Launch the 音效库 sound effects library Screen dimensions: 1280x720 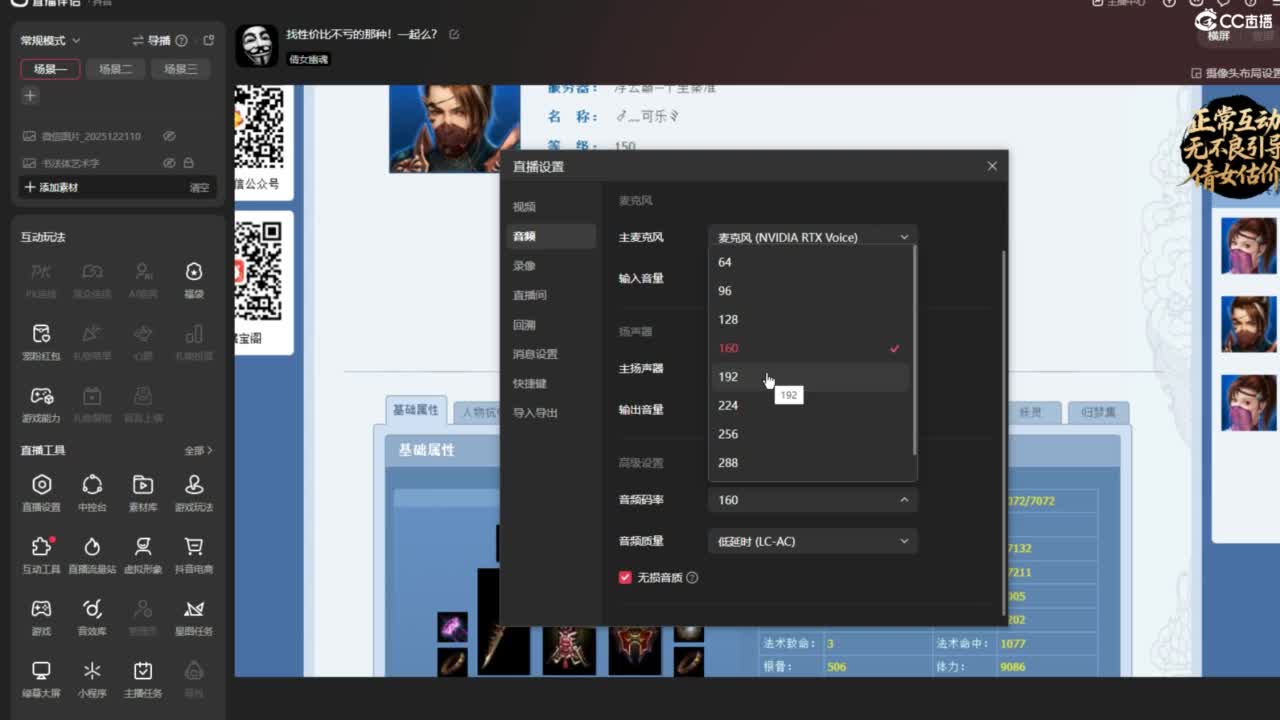pos(92,615)
